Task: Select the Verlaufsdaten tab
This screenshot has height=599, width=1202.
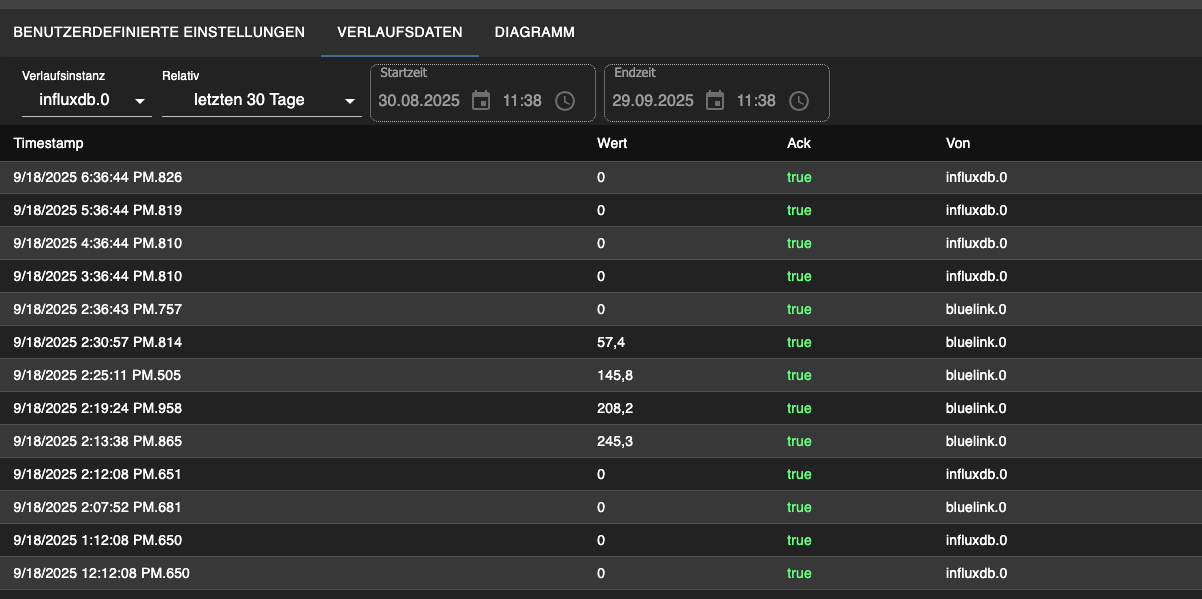Action: [400, 32]
